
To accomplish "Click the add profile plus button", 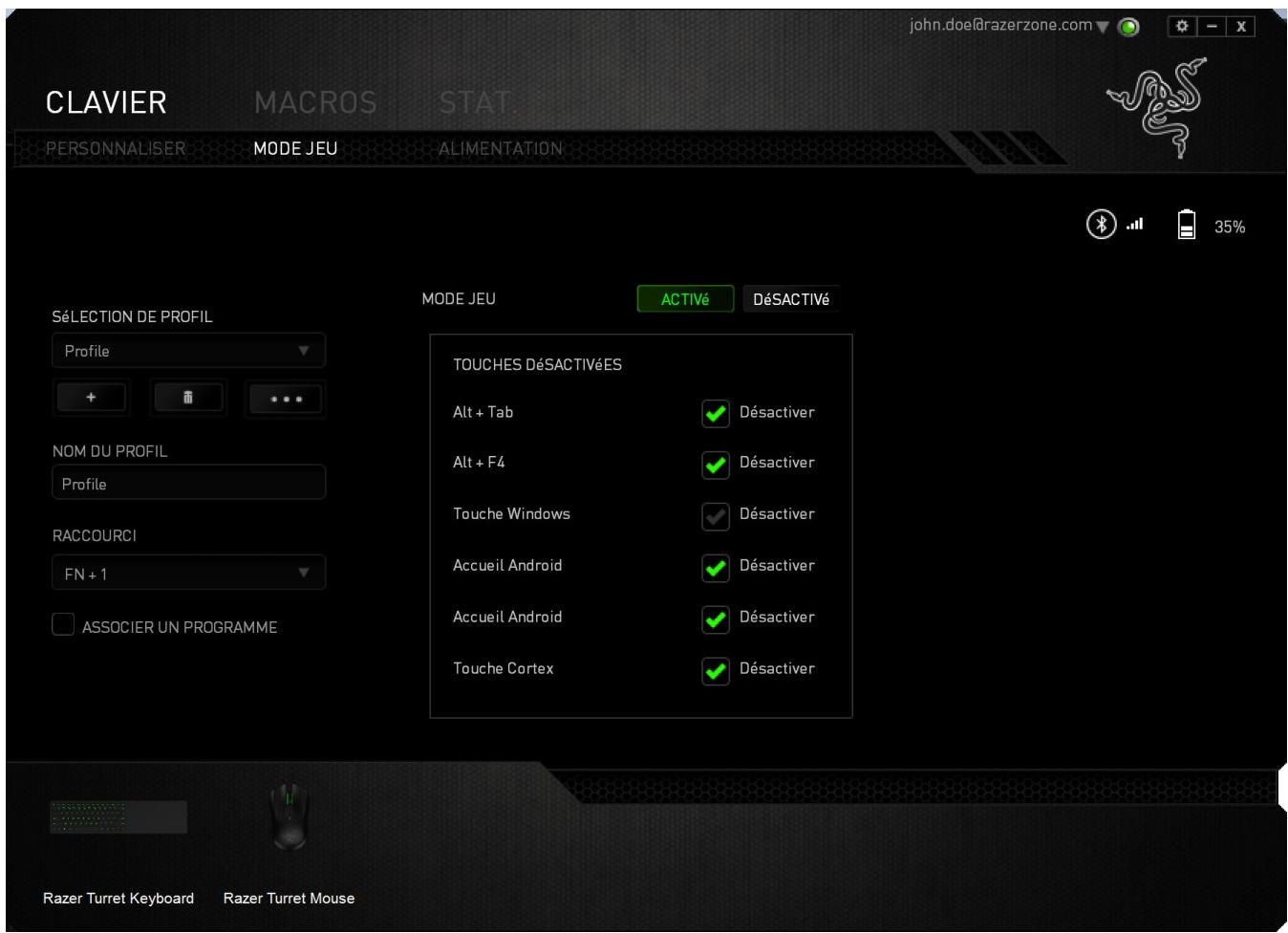I will pos(92,399).
